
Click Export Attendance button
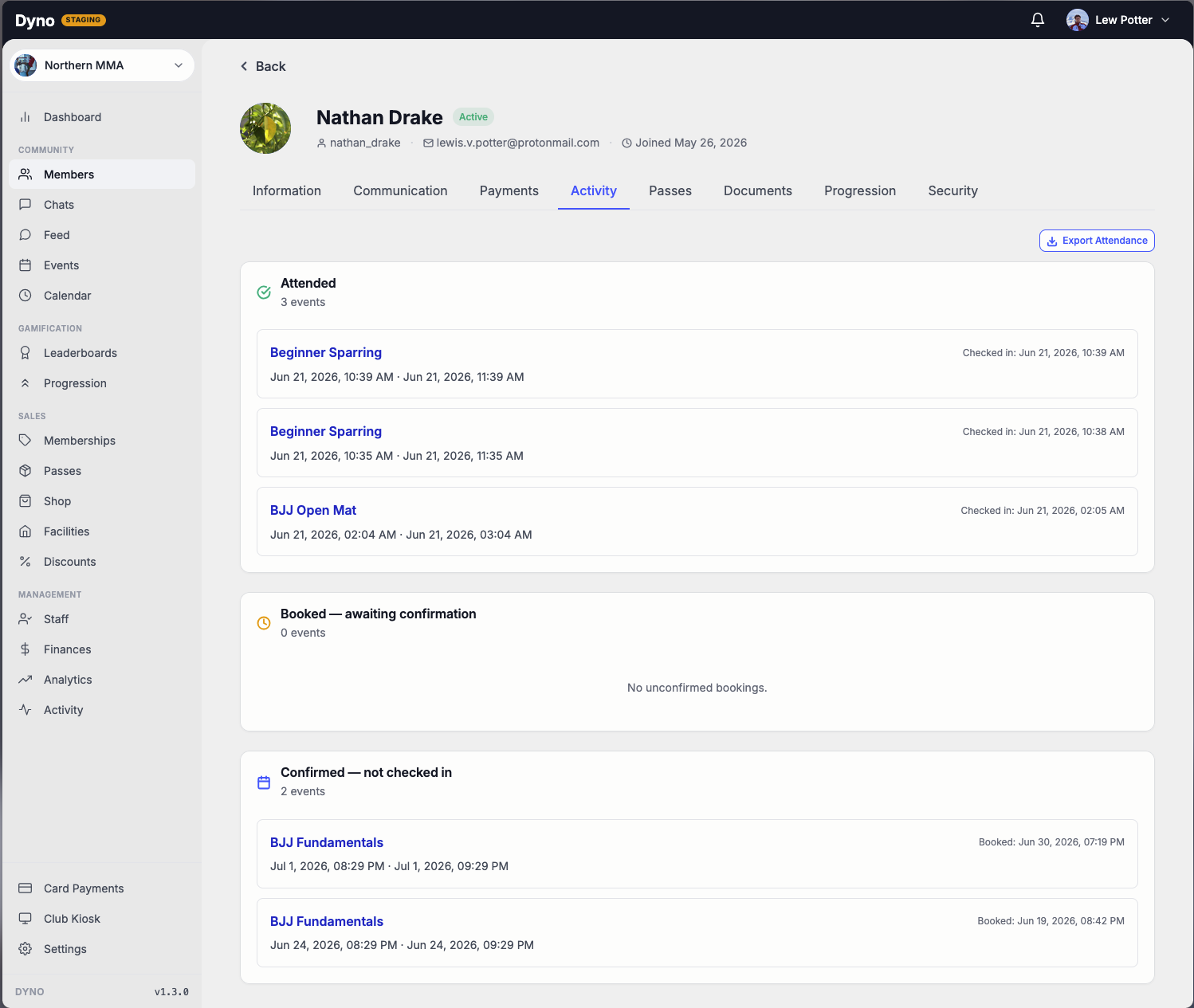(1097, 241)
